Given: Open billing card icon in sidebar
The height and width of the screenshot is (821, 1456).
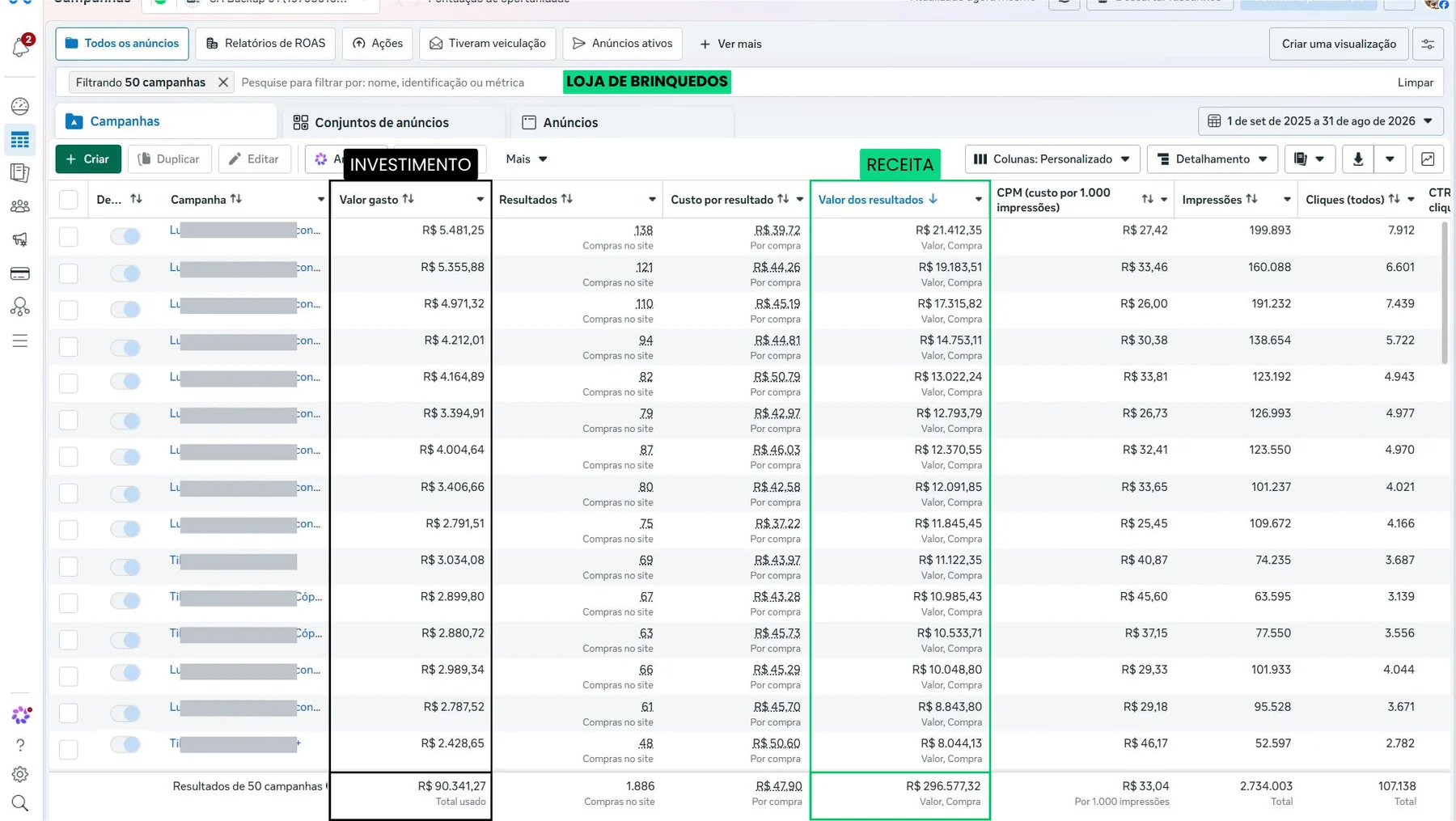Looking at the screenshot, I should [20, 274].
